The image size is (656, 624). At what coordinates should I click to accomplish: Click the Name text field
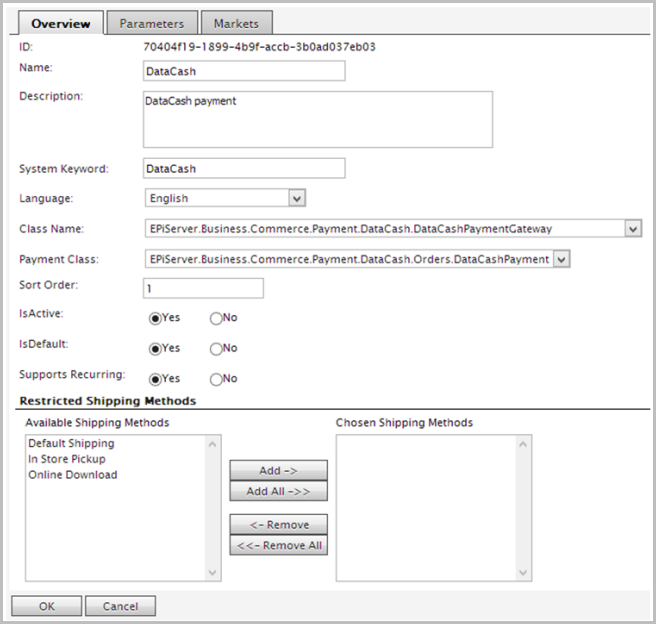tap(244, 70)
